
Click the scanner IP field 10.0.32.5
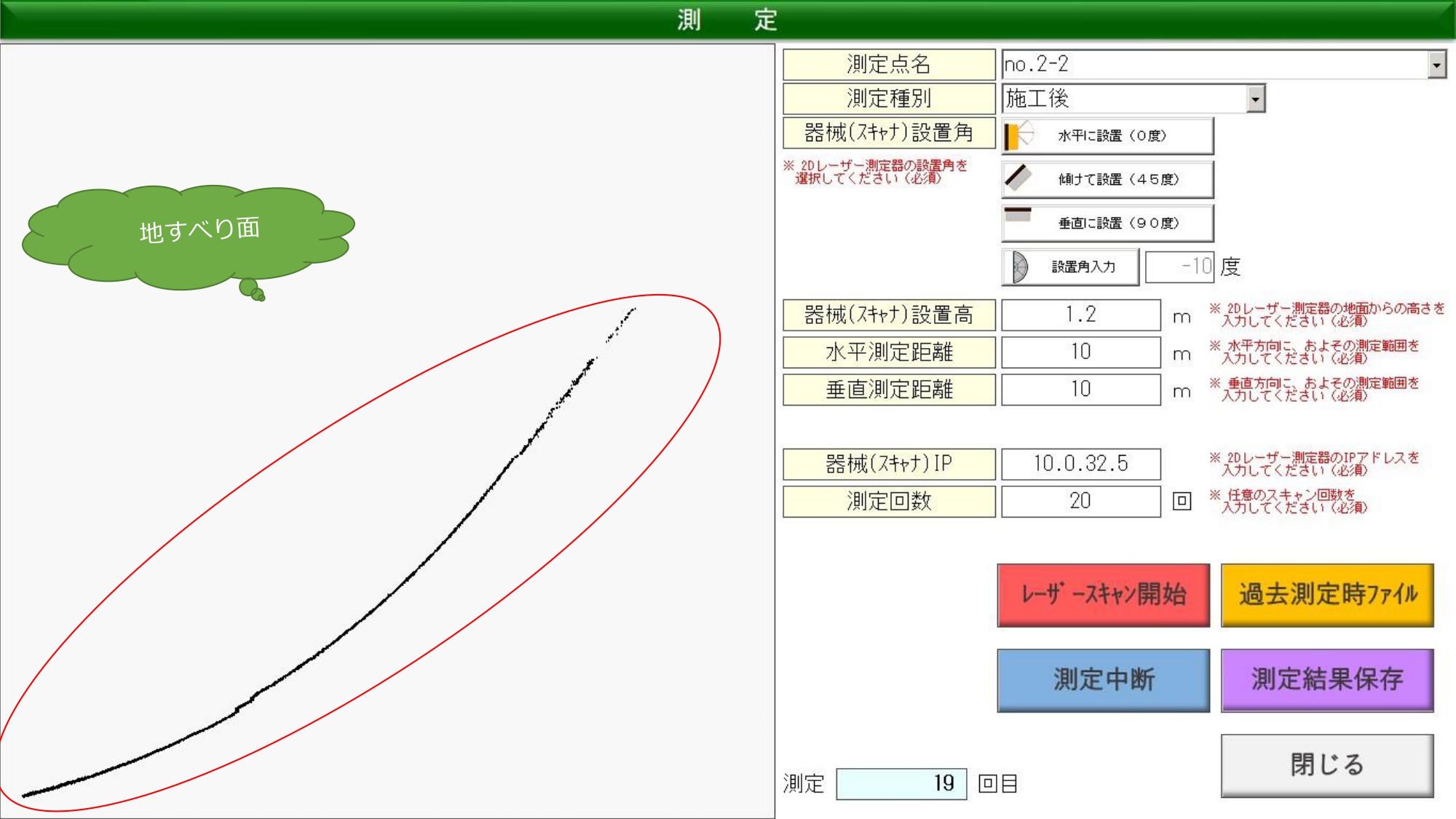point(1080,464)
